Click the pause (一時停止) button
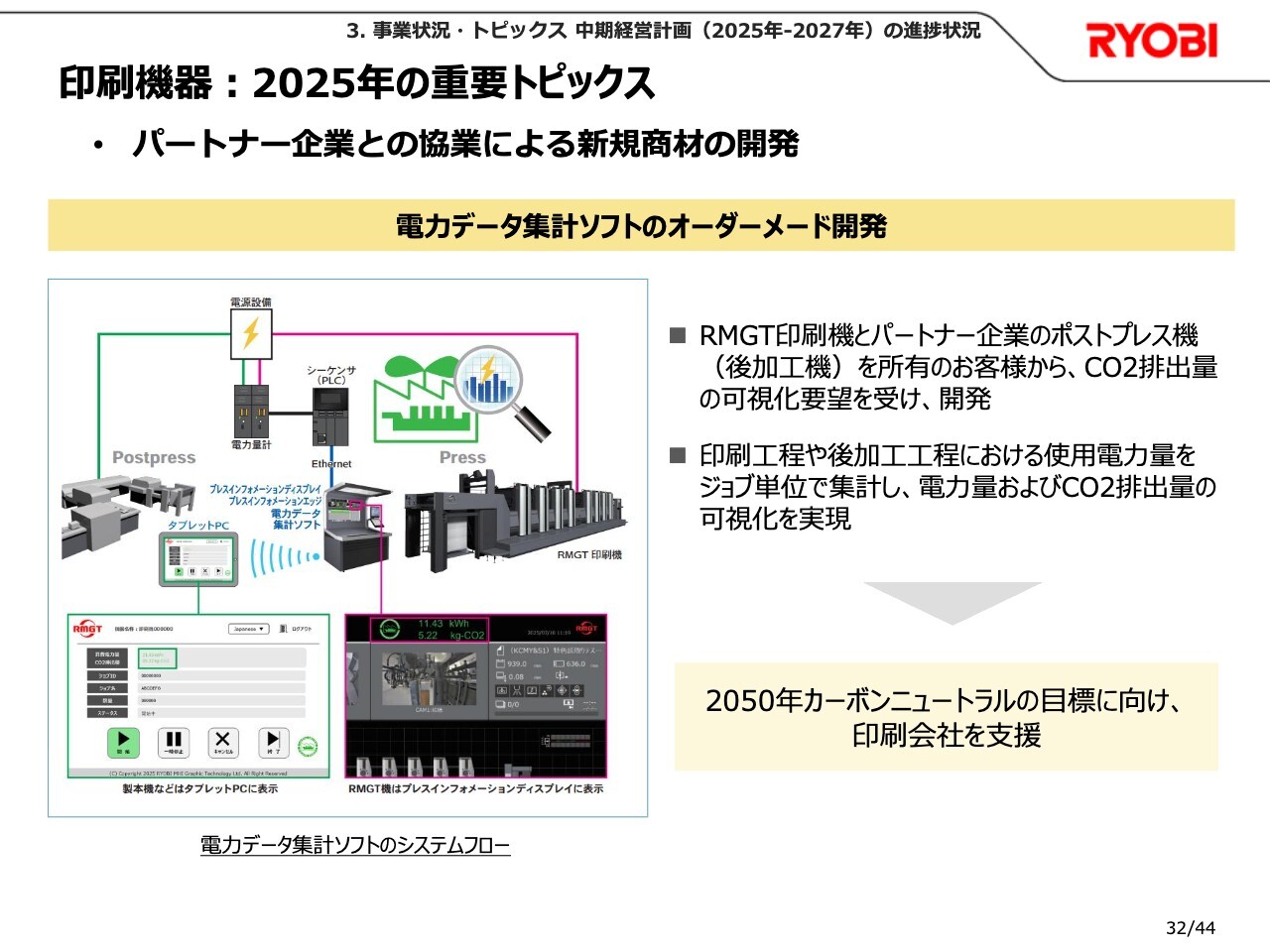This screenshot has height=952, width=1270. coord(174,742)
